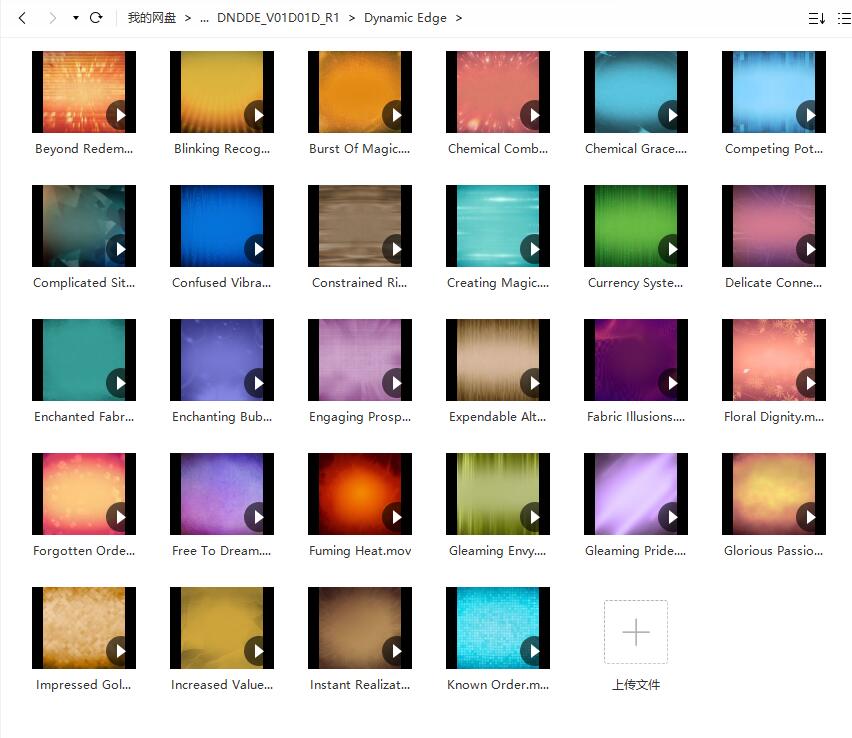Switch to list view mode
Image resolution: width=852 pixels, height=738 pixels.
(x=844, y=18)
